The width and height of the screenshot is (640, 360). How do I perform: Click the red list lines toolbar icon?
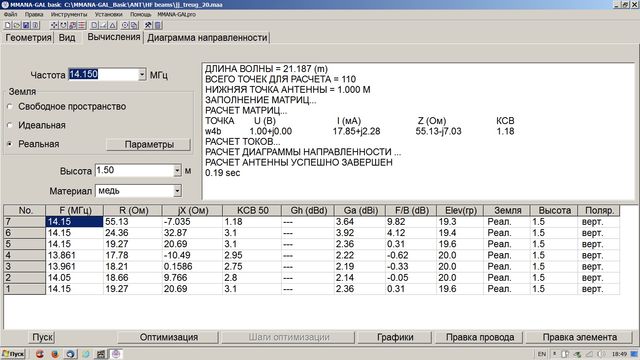[82, 25]
